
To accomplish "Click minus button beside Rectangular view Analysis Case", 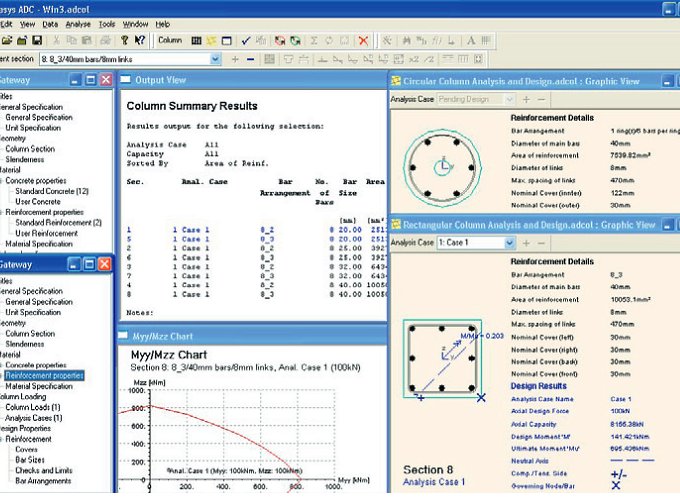I will click(541, 243).
